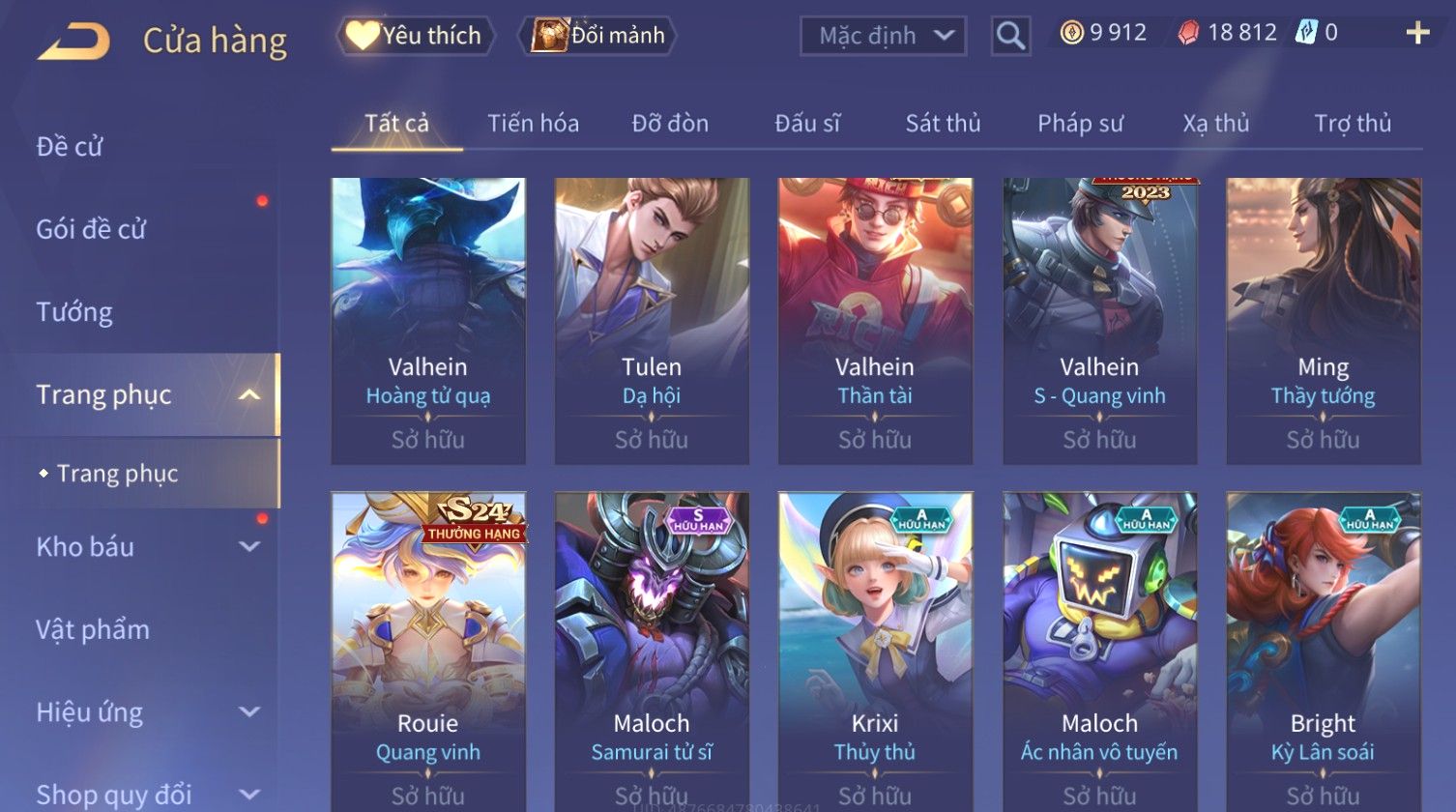Open the Tướng sidebar menu
Image resolution: width=1456 pixels, height=812 pixels.
click(x=74, y=312)
